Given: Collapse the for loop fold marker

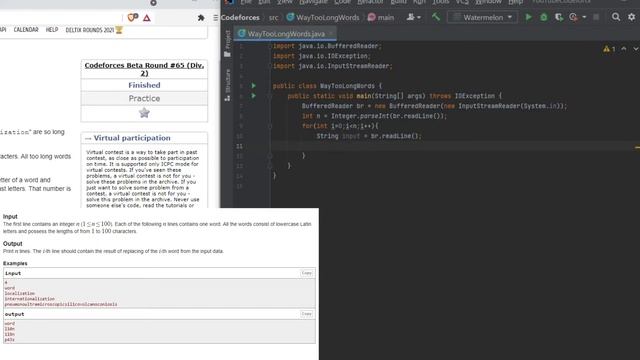Looking at the screenshot, I should pos(270,126).
